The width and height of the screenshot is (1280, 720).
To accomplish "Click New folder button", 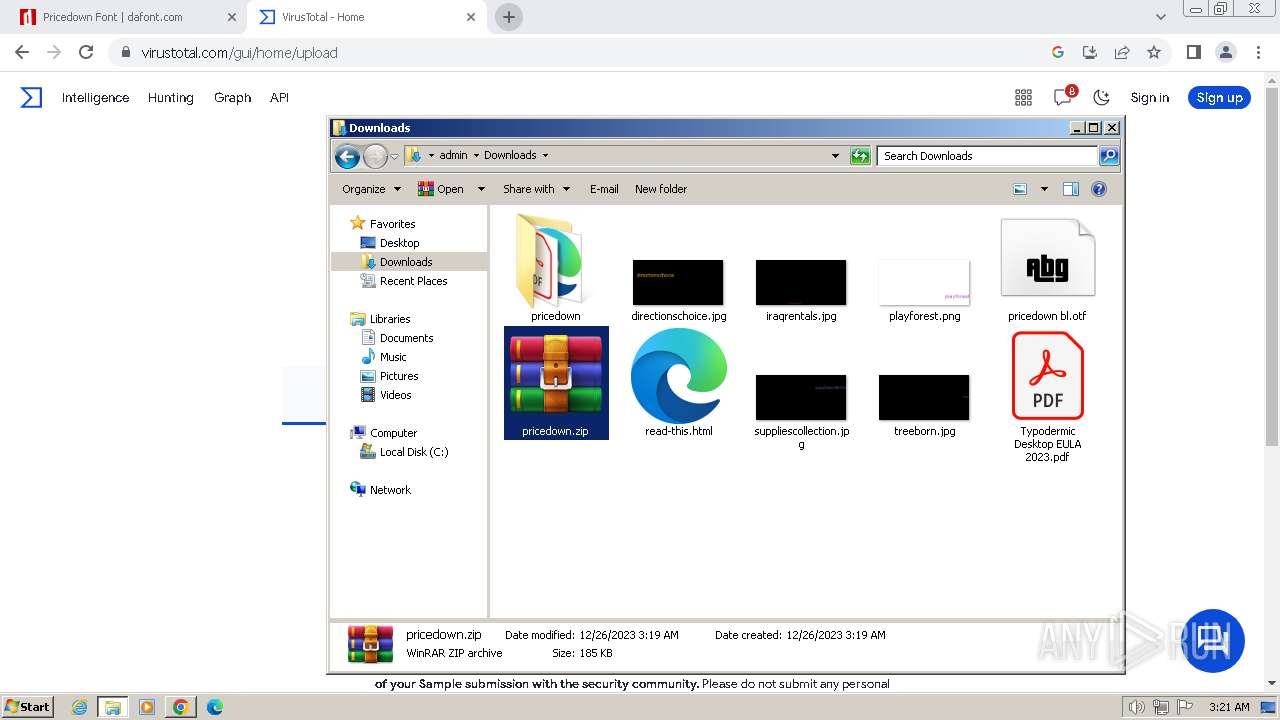I will point(661,189).
